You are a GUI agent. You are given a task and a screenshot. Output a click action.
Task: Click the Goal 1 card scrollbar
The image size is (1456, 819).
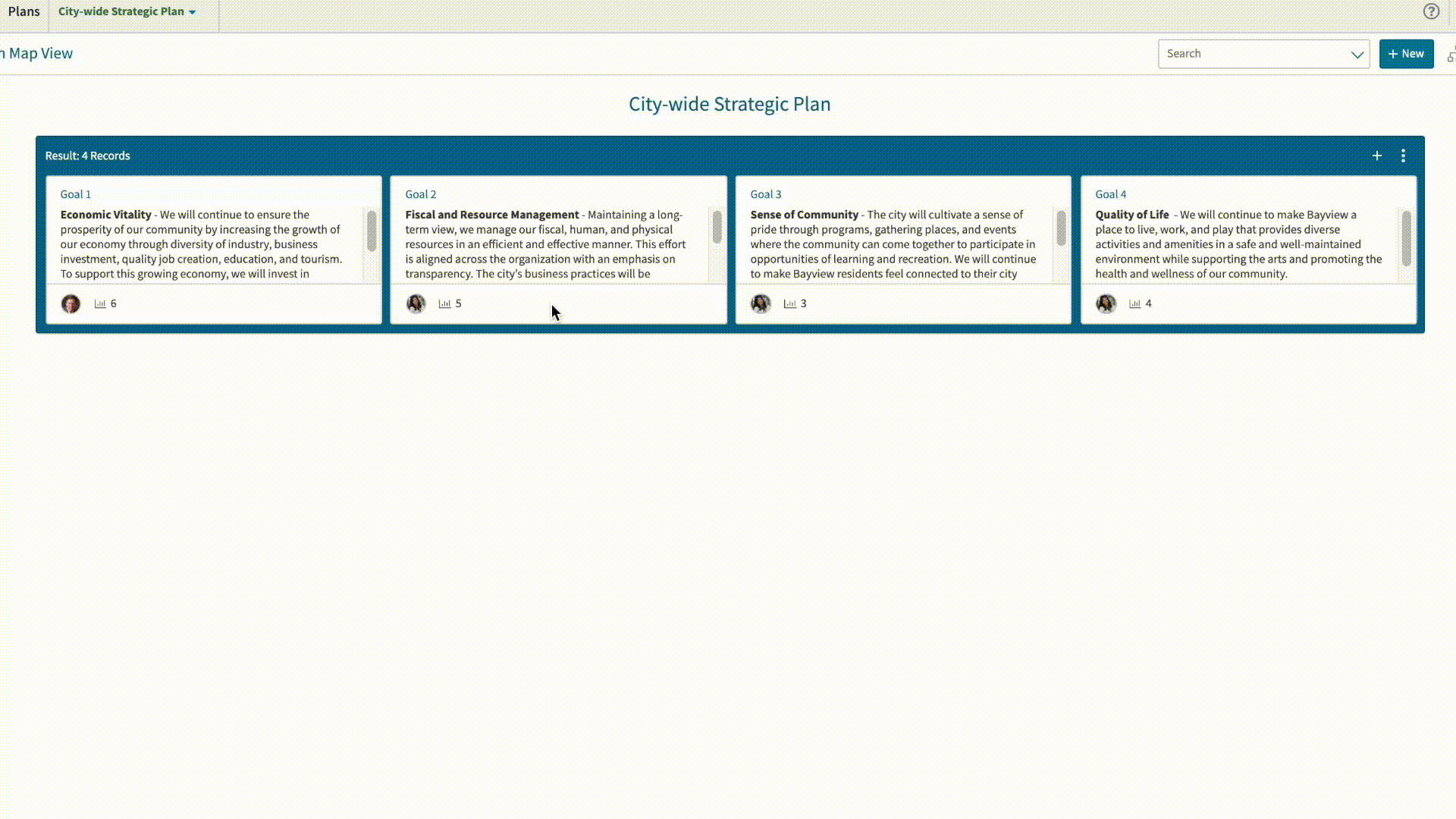[372, 231]
